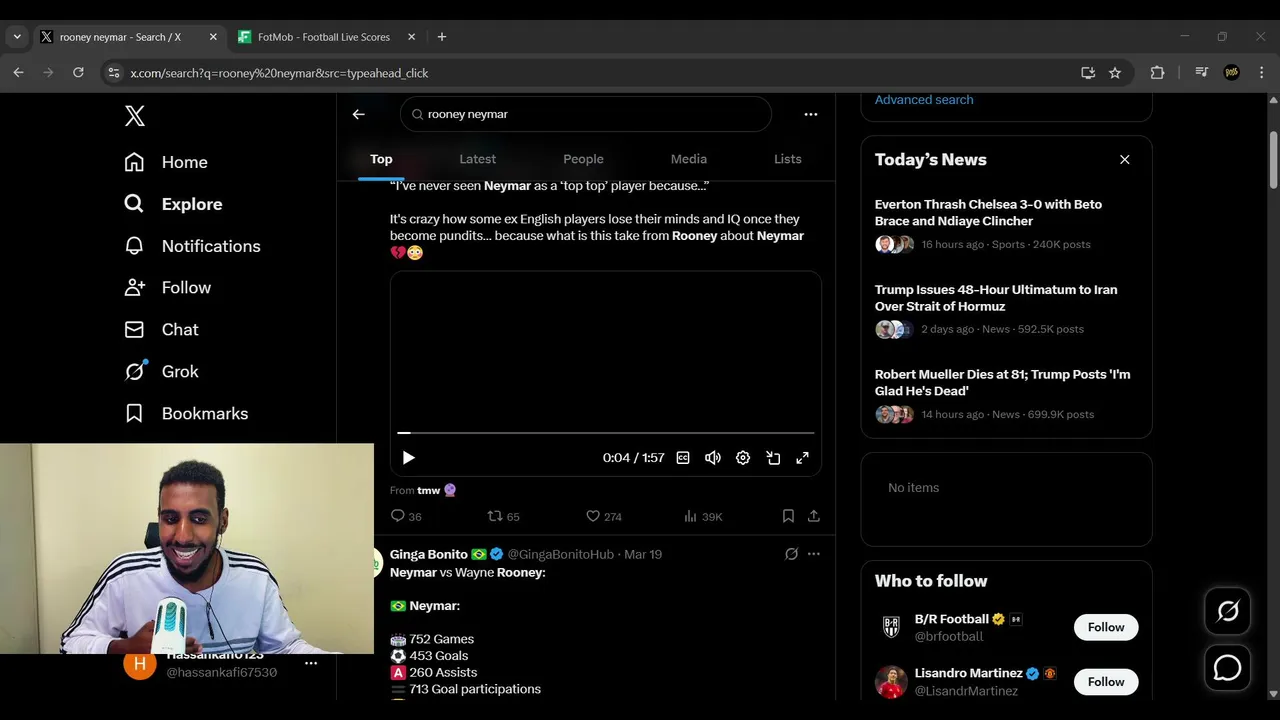Seek on the video progress bar
The image size is (1280, 720).
coord(606,433)
